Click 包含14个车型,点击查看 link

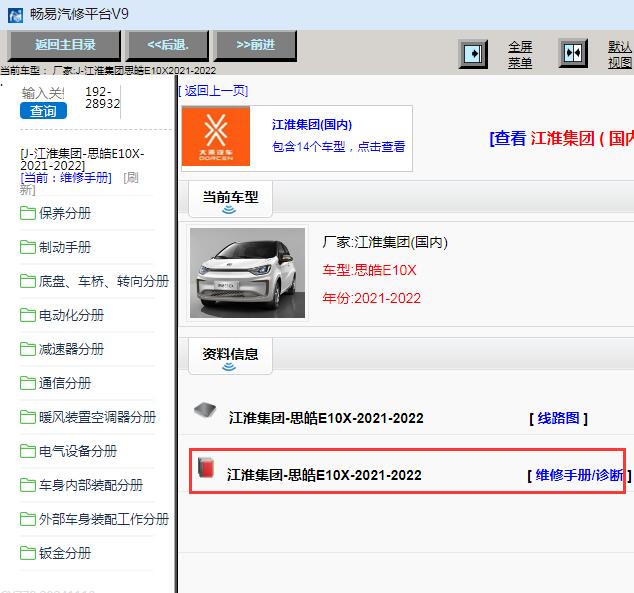point(339,146)
